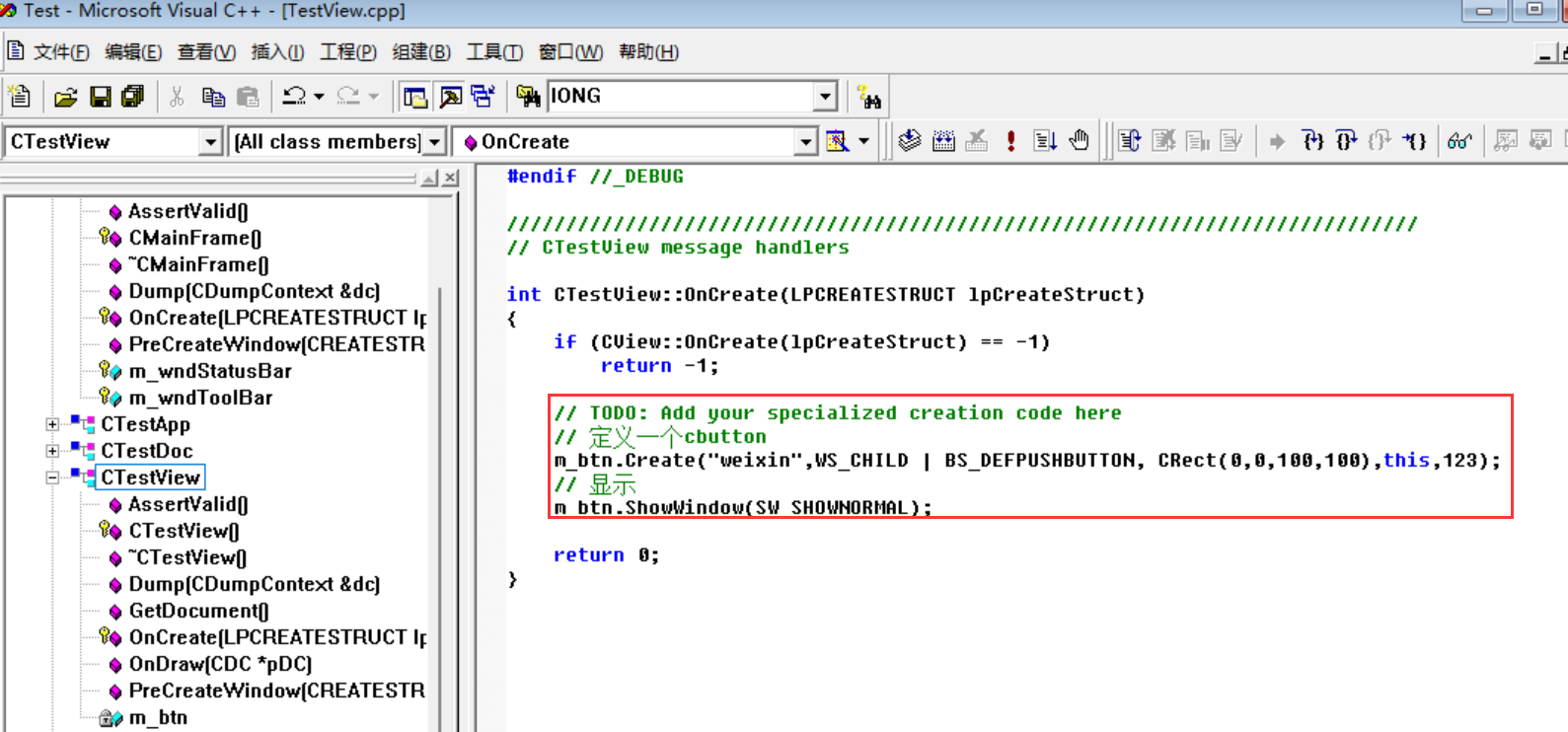Select the CTestView class in tree
The height and width of the screenshot is (732, 1568).
pyautogui.click(x=150, y=477)
